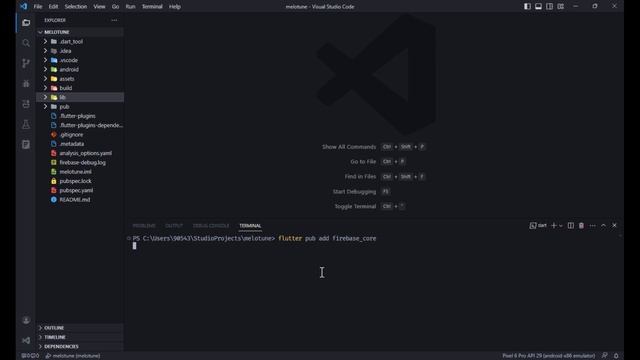Open the Go menu
This screenshot has width=640, height=360.
[x=116, y=7]
